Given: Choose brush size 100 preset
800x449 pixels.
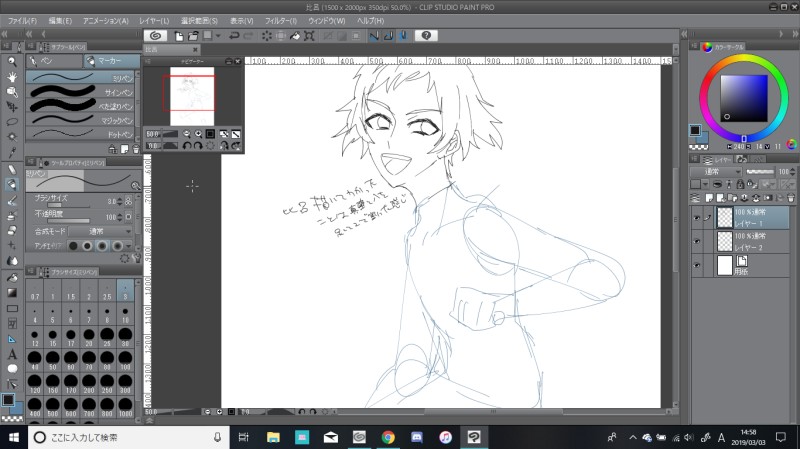Looking at the screenshot, I should (x=125, y=361).
